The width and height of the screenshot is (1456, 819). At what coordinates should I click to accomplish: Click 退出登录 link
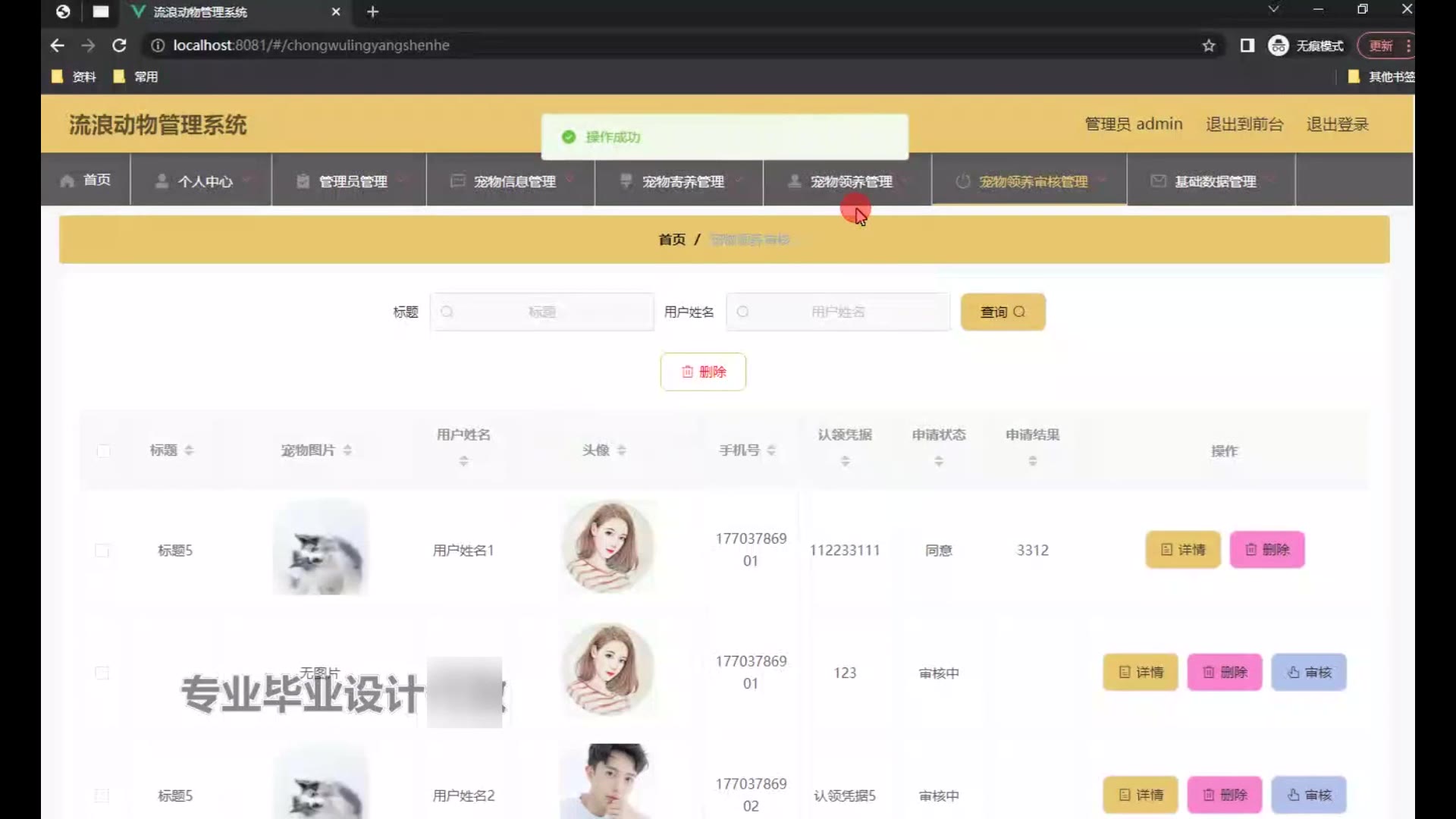(x=1337, y=124)
